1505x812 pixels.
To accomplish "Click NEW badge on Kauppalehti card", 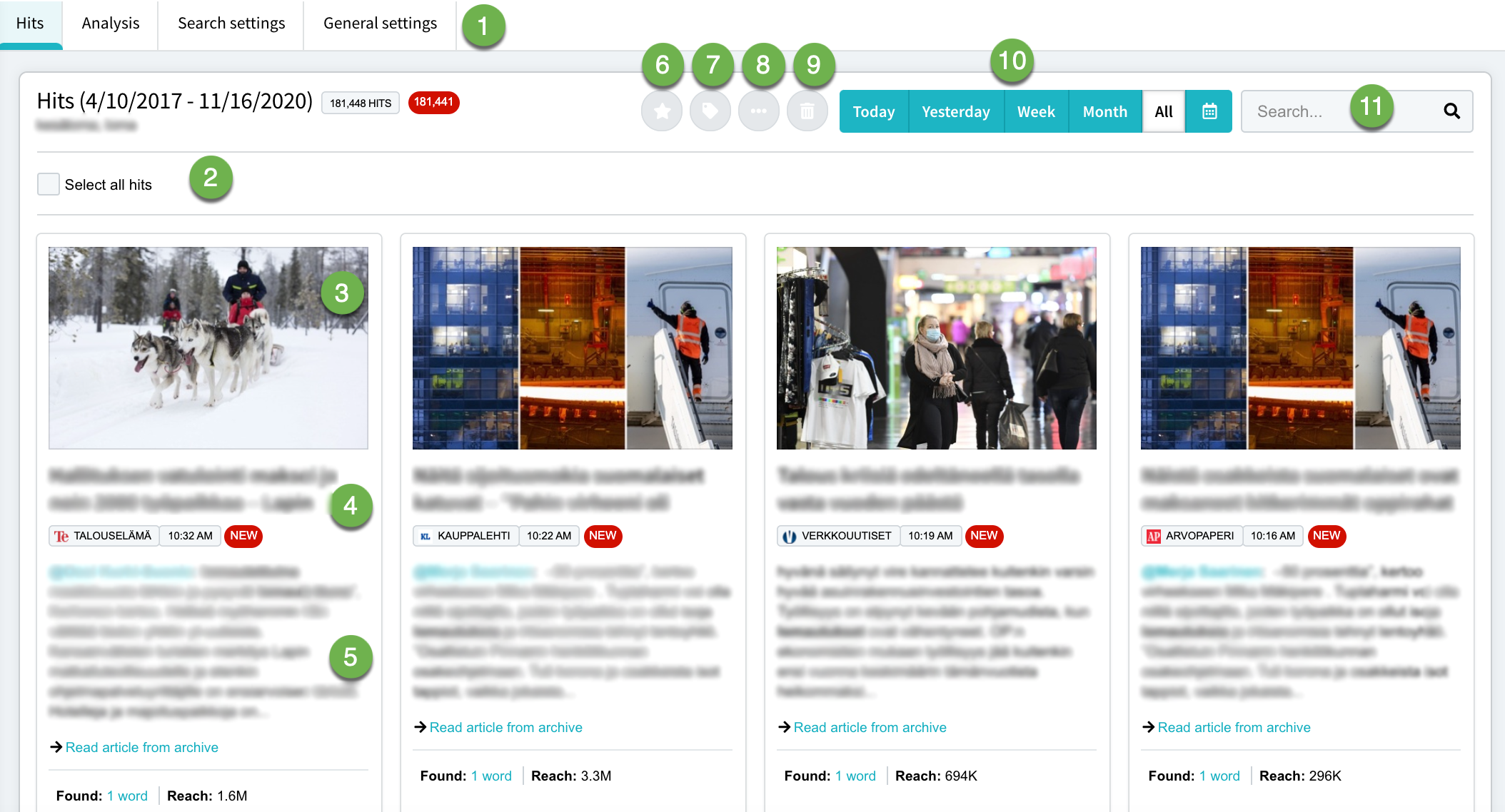I will [x=603, y=536].
